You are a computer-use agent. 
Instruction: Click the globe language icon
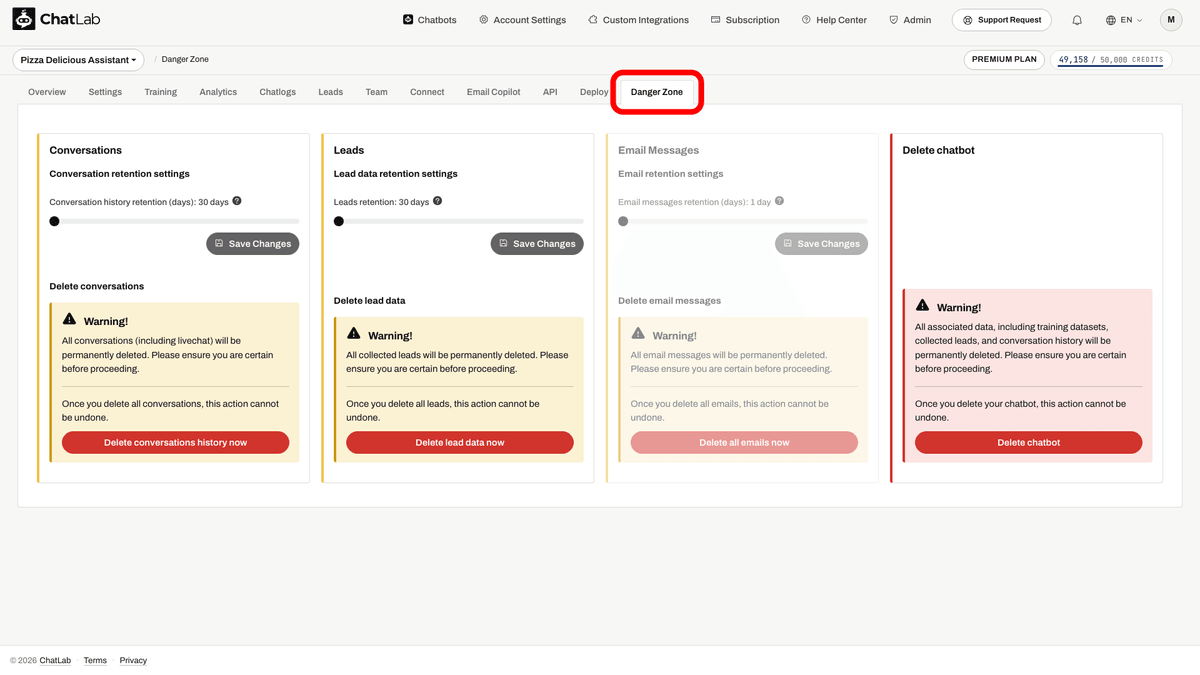point(1111,20)
